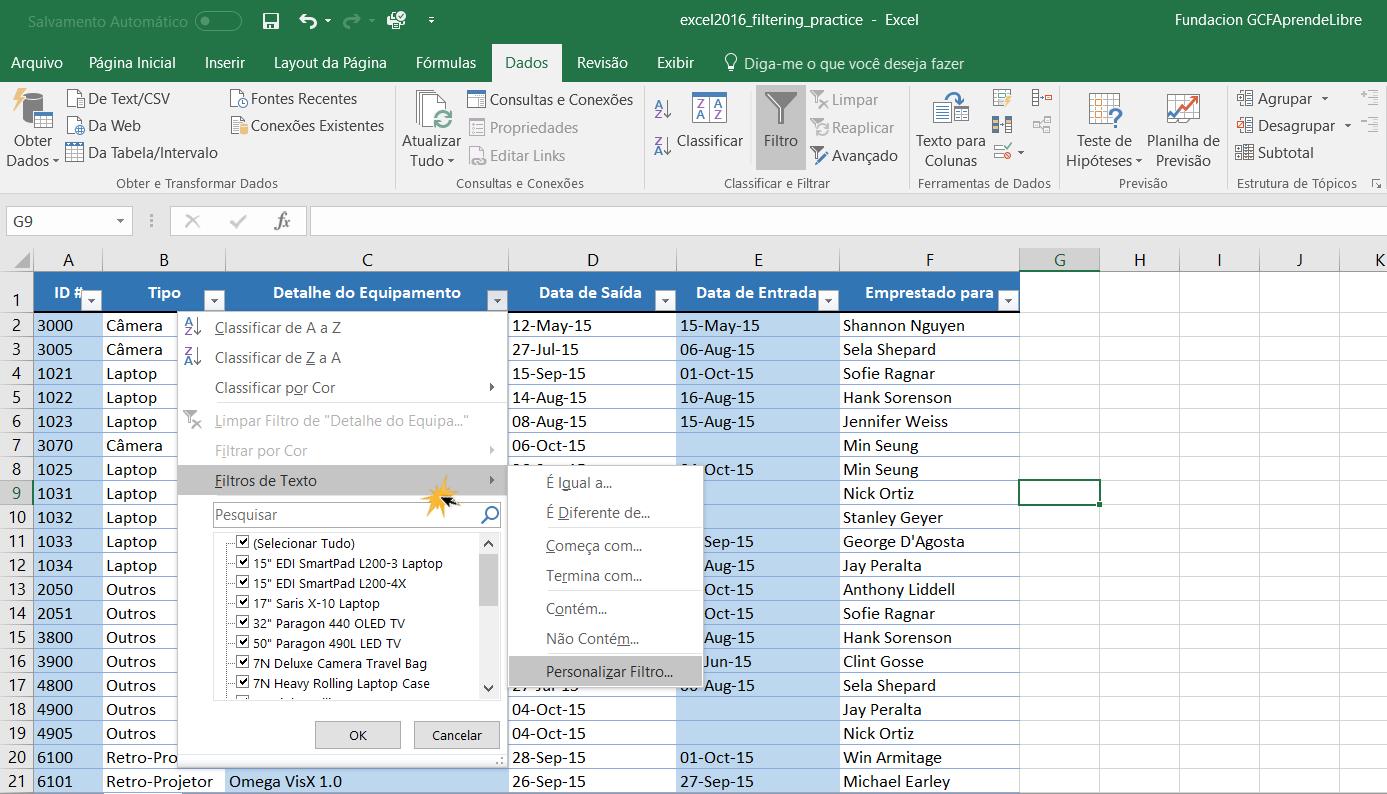This screenshot has width=1387, height=794.
Task: Click the Save icon in quick access toolbar
Action: (270, 20)
